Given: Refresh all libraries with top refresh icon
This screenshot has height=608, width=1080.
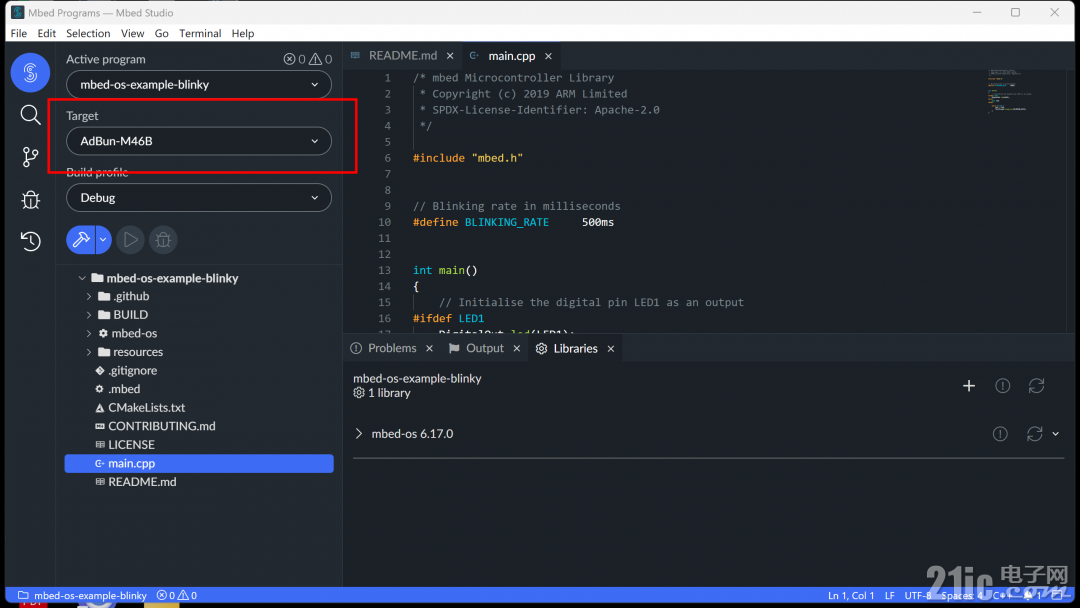Looking at the screenshot, I should coord(1037,386).
